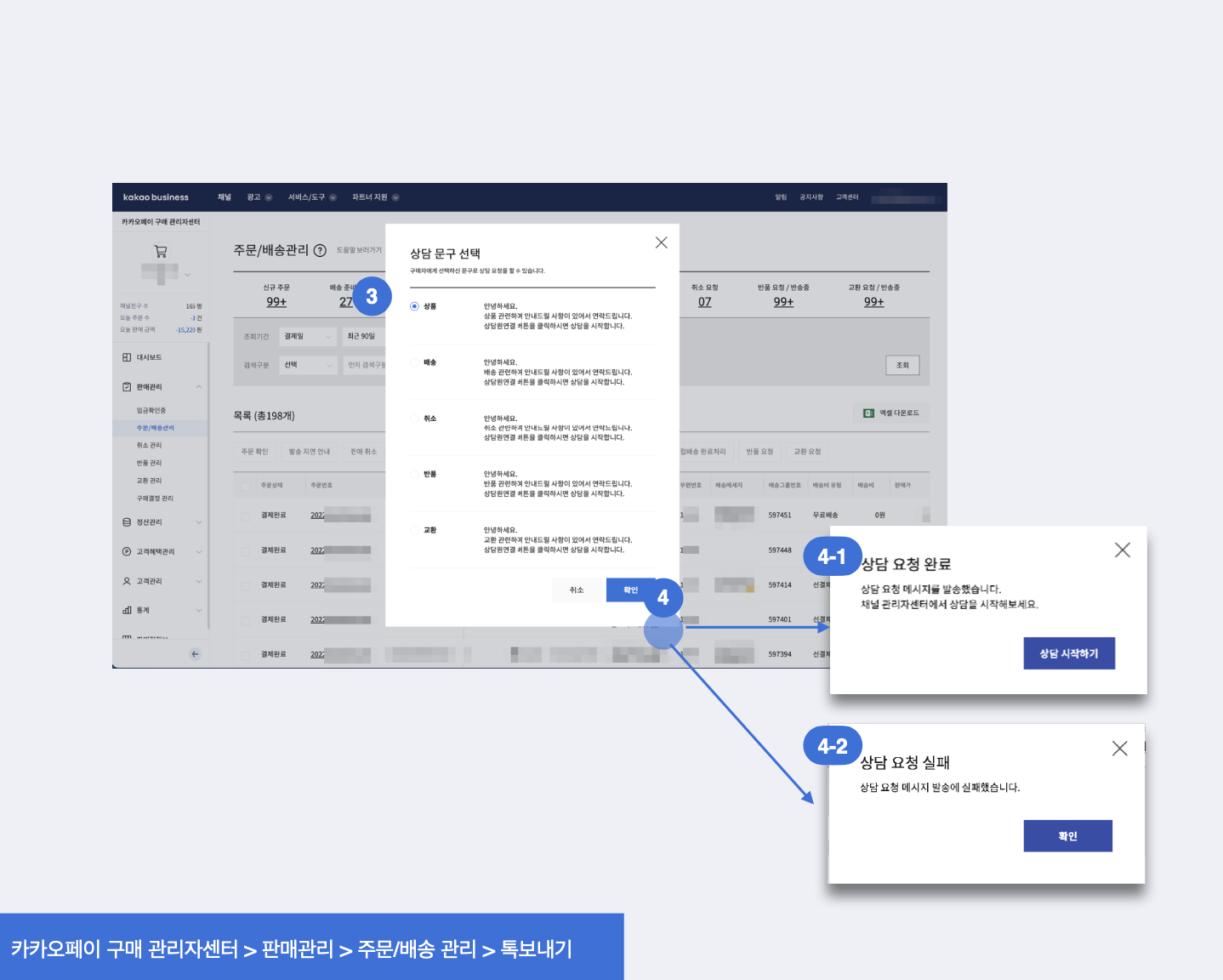Collapse the 판매관리 sidebar section

coord(199,387)
